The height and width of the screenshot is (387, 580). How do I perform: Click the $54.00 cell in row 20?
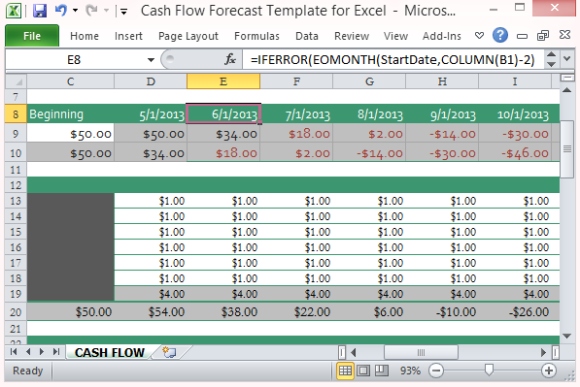(151, 312)
